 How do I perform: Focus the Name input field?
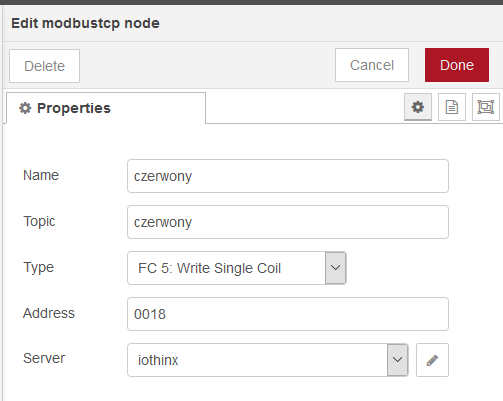[x=288, y=176]
